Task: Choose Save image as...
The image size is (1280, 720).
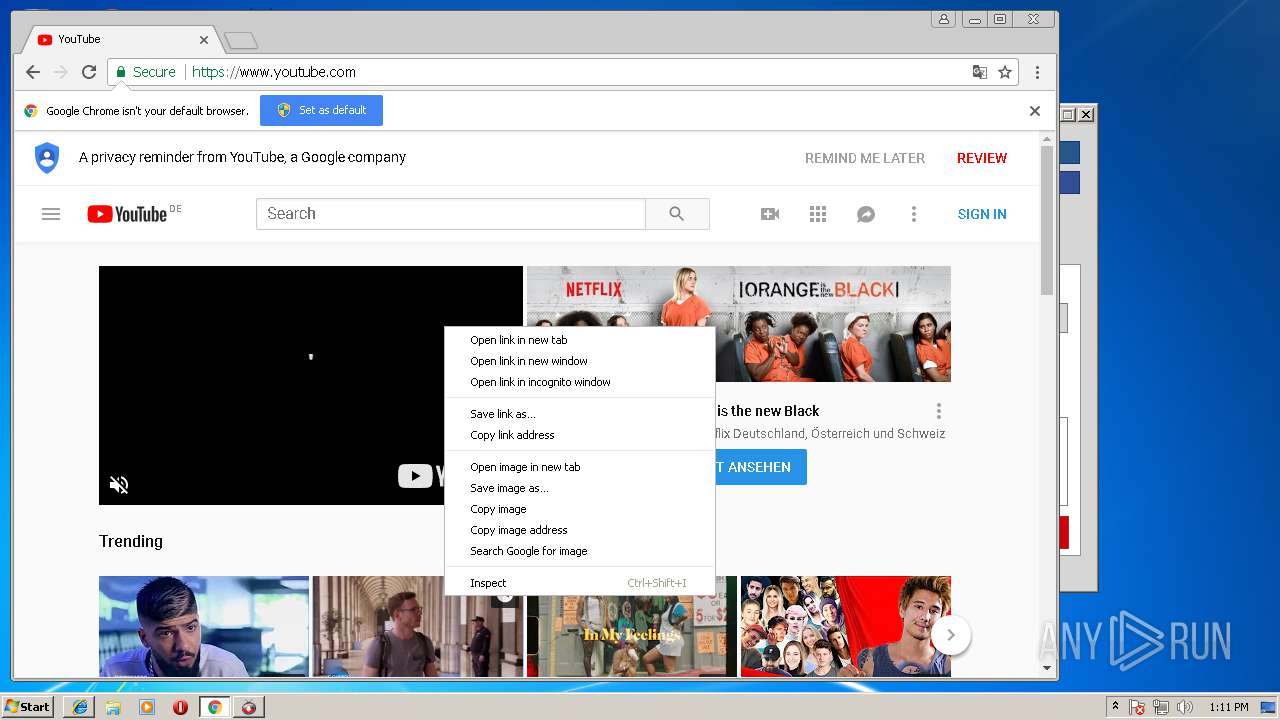Action: [580, 488]
